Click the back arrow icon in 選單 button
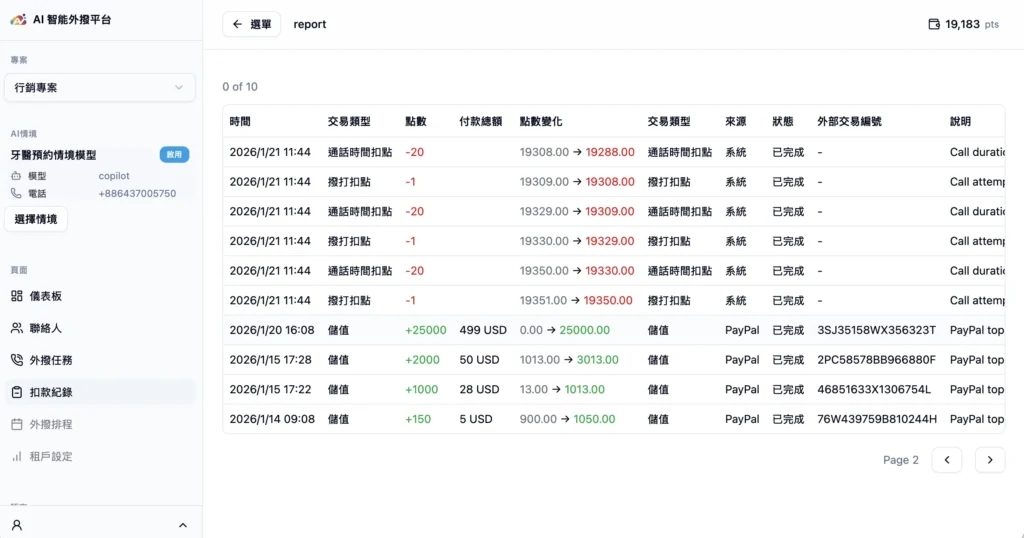 [237, 24]
